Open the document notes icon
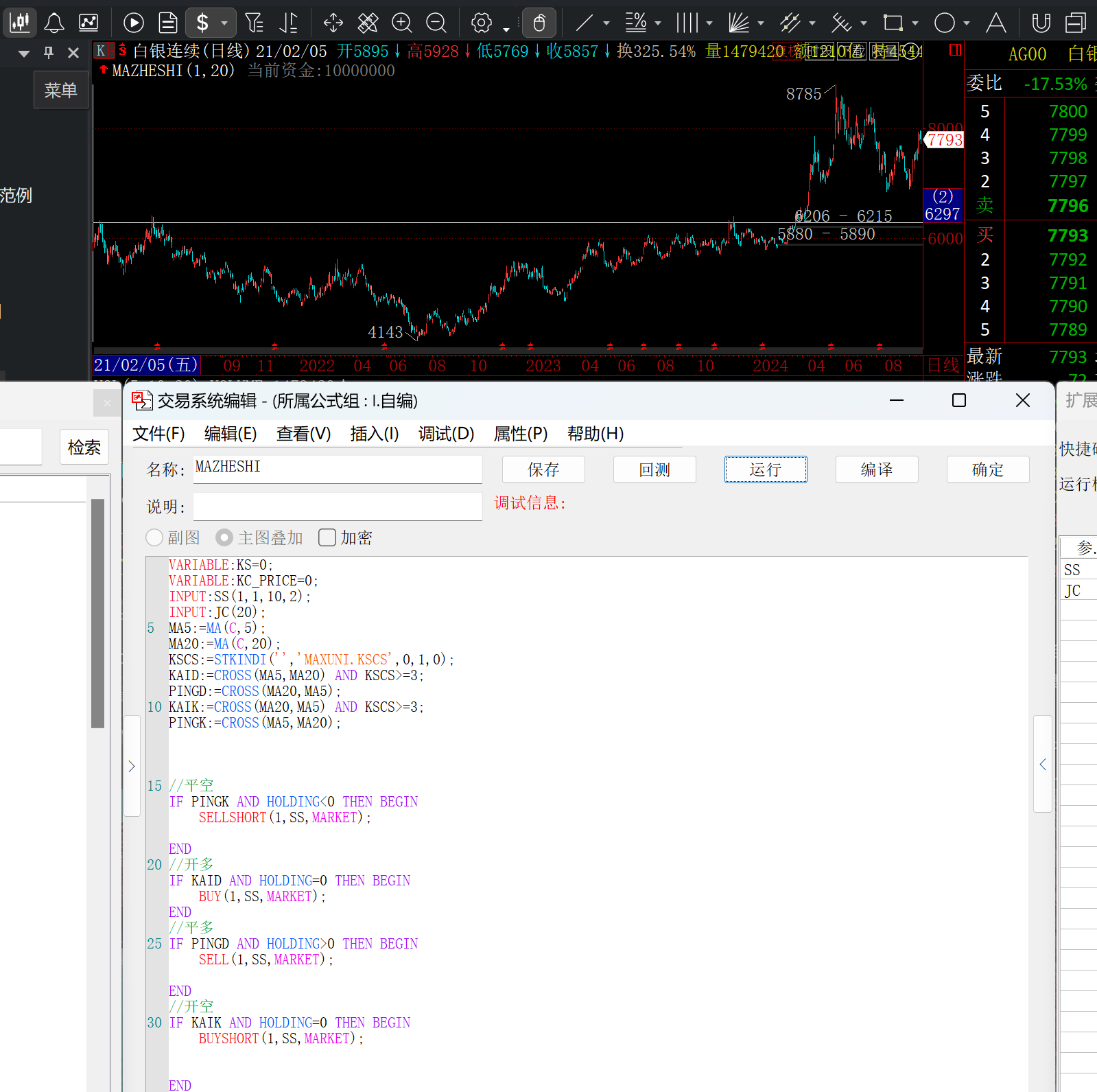The image size is (1097, 1092). (x=168, y=23)
